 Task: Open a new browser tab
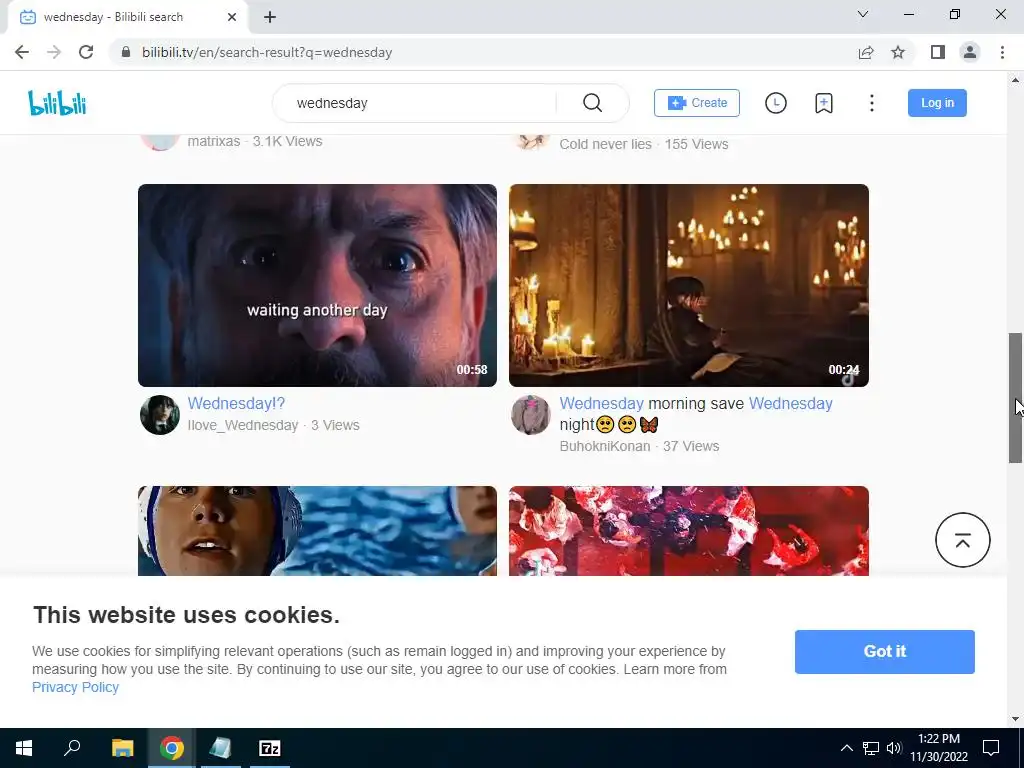[x=270, y=17]
